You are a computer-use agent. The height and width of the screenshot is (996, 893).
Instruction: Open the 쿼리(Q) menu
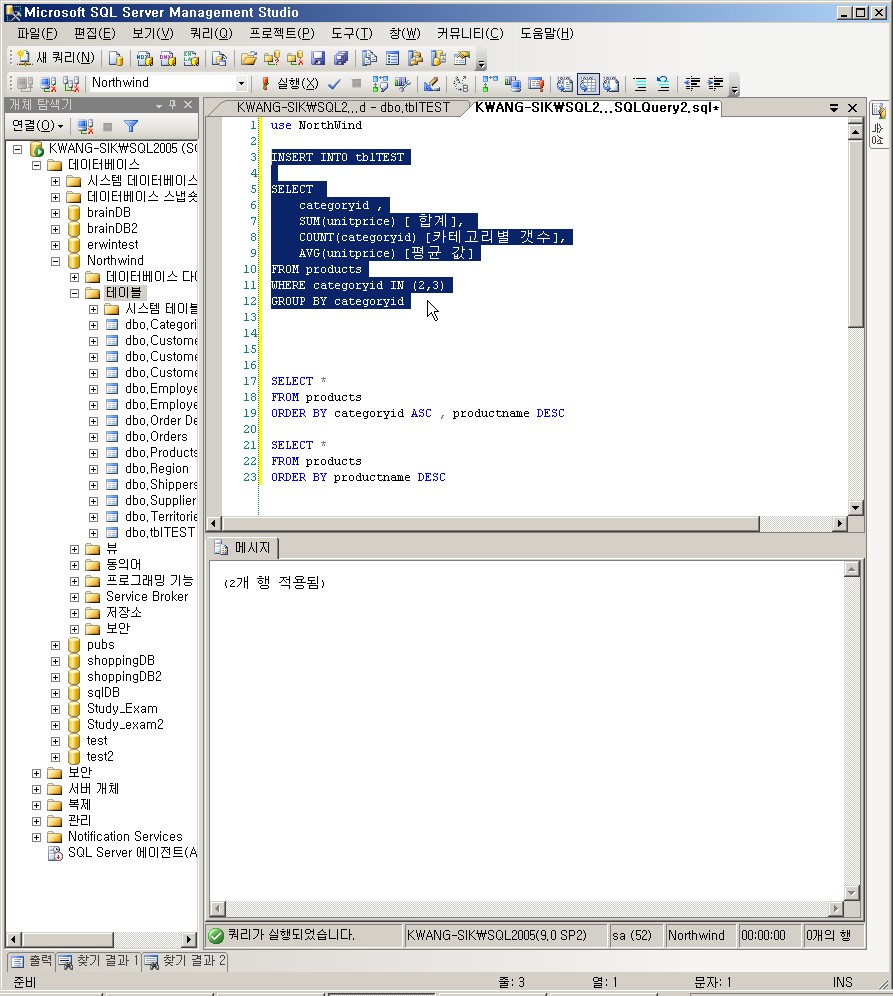pyautogui.click(x=212, y=34)
